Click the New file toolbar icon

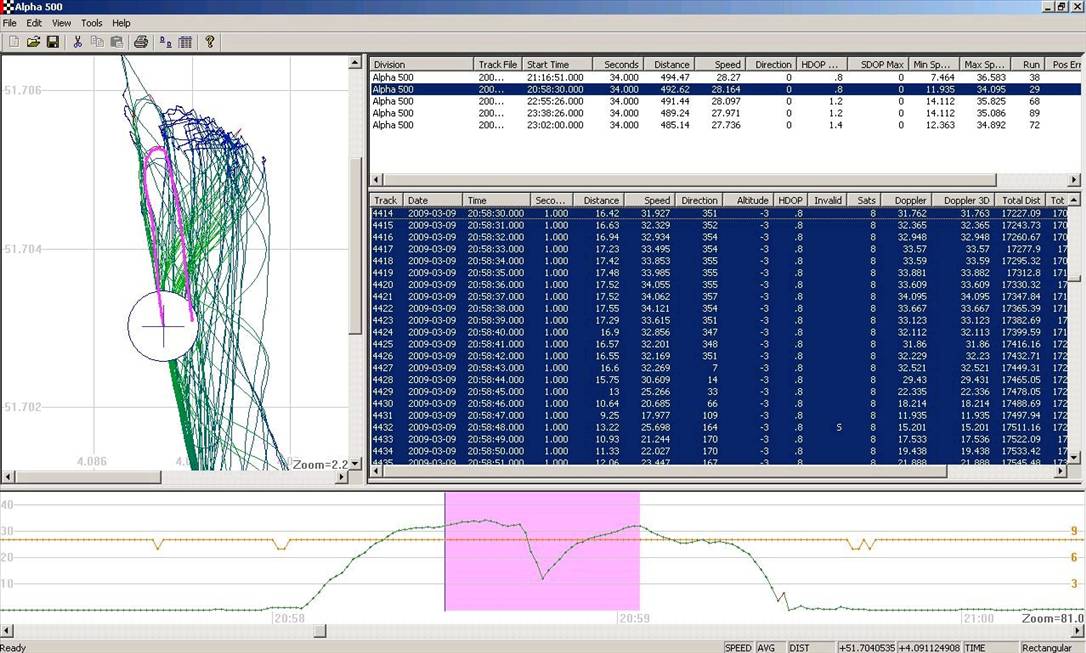click(14, 42)
